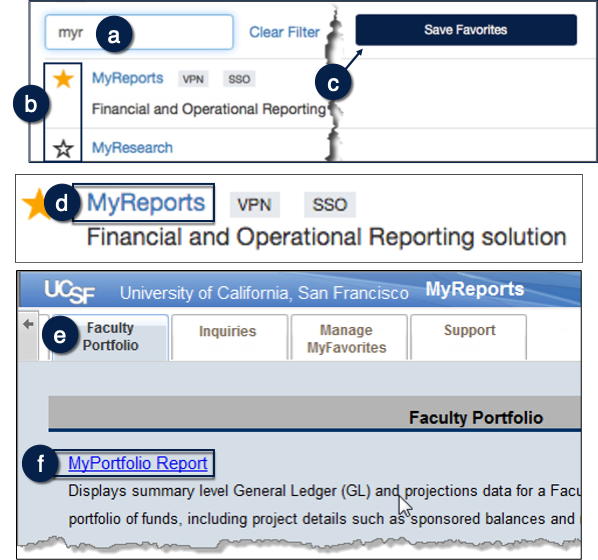598x560 pixels.
Task: Click the Clear Filter link
Action: pyautogui.click(x=284, y=32)
